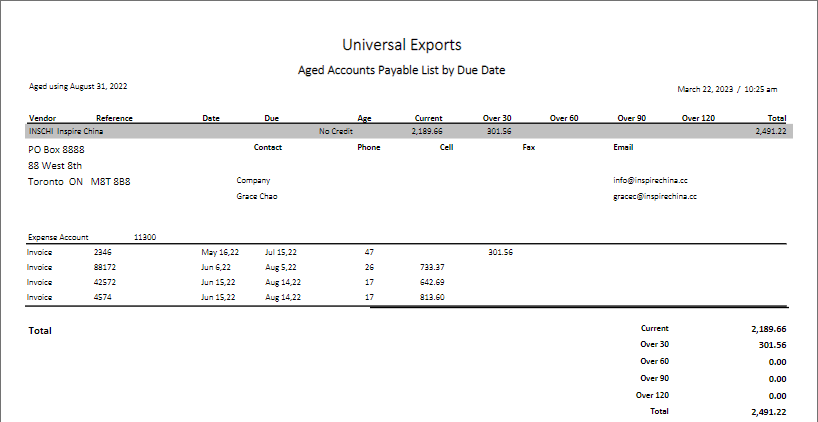Viewport: 818px width, 422px height.
Task: Click the Due column header
Action: (x=272, y=118)
